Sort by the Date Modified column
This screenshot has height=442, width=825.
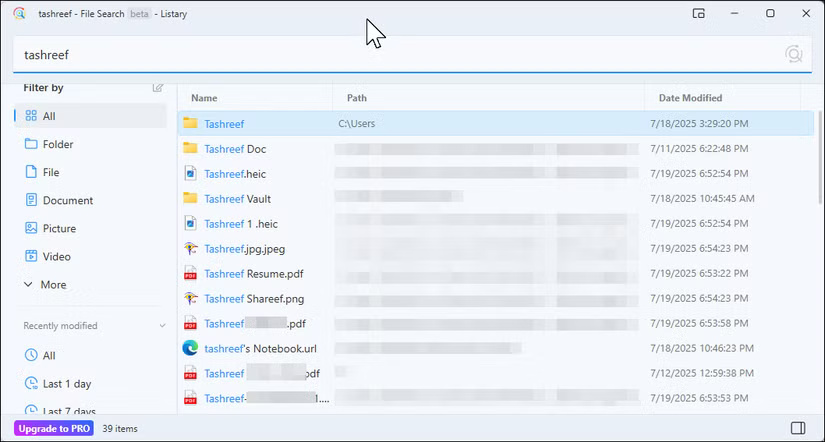[x=690, y=98]
